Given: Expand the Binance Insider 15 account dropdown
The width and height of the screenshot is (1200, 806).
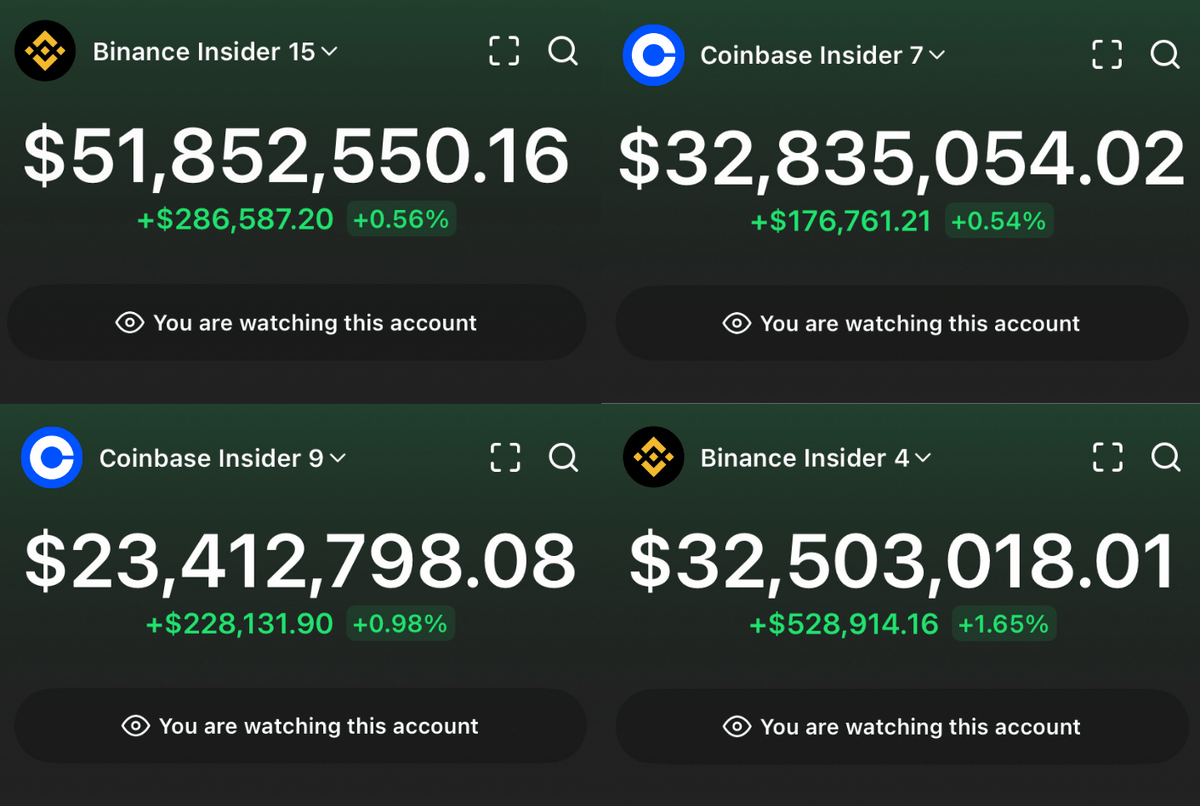Looking at the screenshot, I should (x=216, y=51).
